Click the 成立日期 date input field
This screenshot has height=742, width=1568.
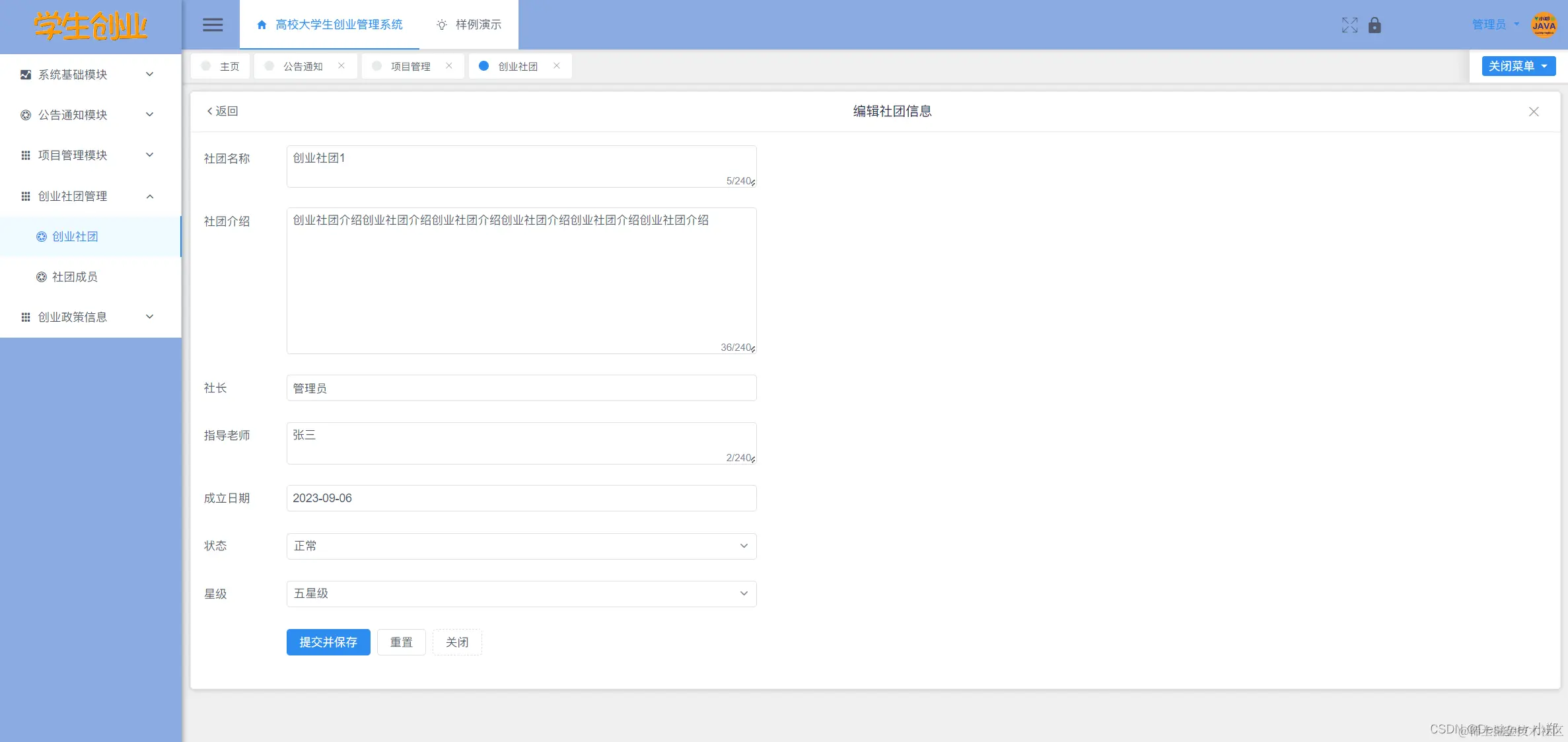pyautogui.click(x=521, y=498)
